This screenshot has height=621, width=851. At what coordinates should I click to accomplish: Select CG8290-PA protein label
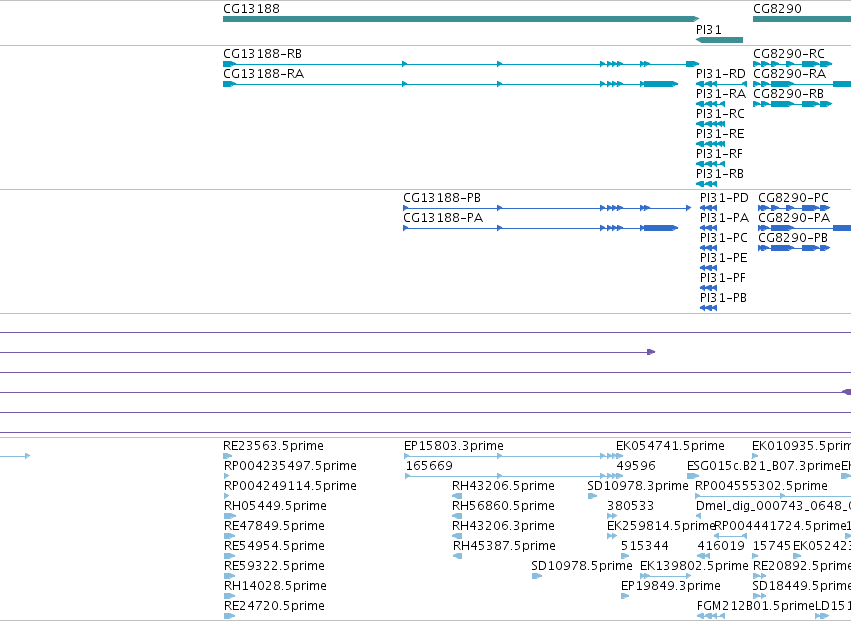click(x=794, y=218)
